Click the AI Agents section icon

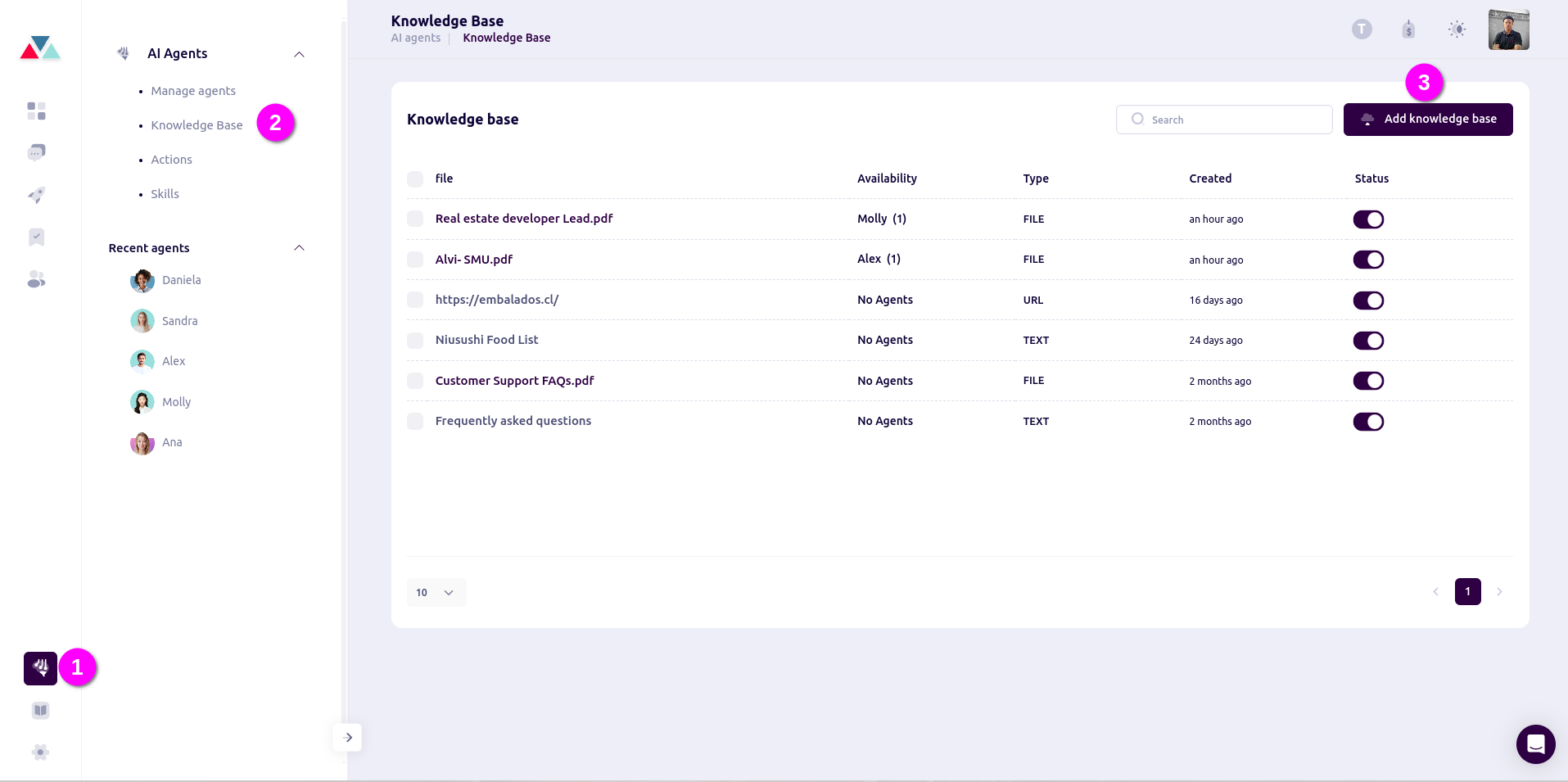coord(123,53)
